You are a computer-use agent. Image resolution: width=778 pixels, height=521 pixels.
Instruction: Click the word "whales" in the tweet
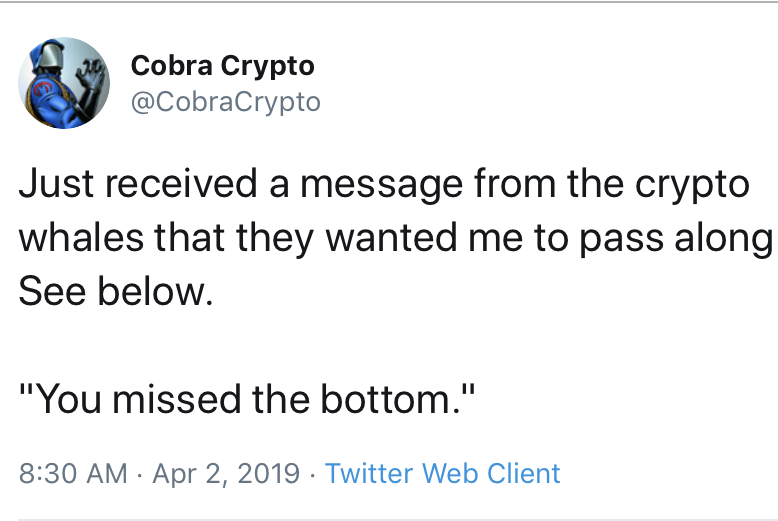coord(81,237)
